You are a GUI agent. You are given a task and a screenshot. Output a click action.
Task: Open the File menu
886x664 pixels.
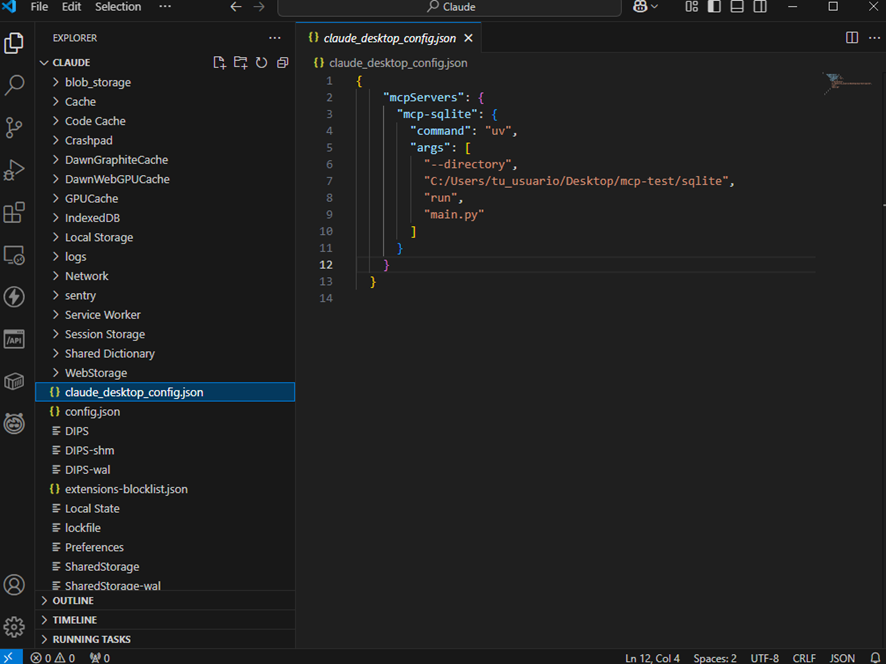[39, 7]
